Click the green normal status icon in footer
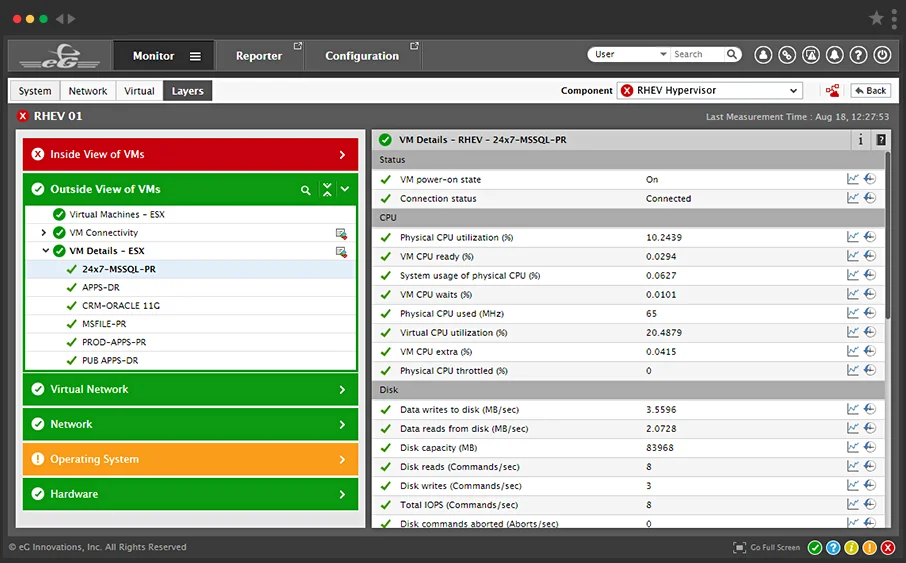The image size is (906, 563). pyautogui.click(x=815, y=547)
